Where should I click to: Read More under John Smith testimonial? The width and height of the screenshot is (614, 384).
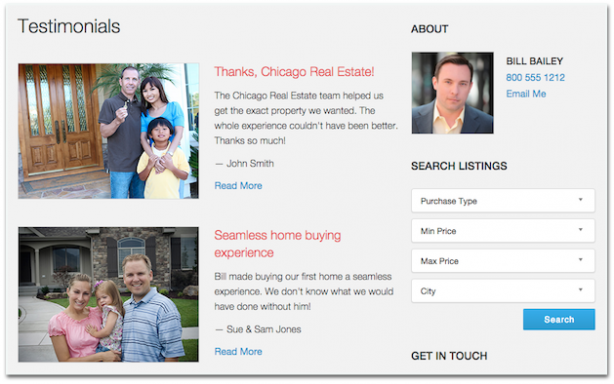(238, 186)
